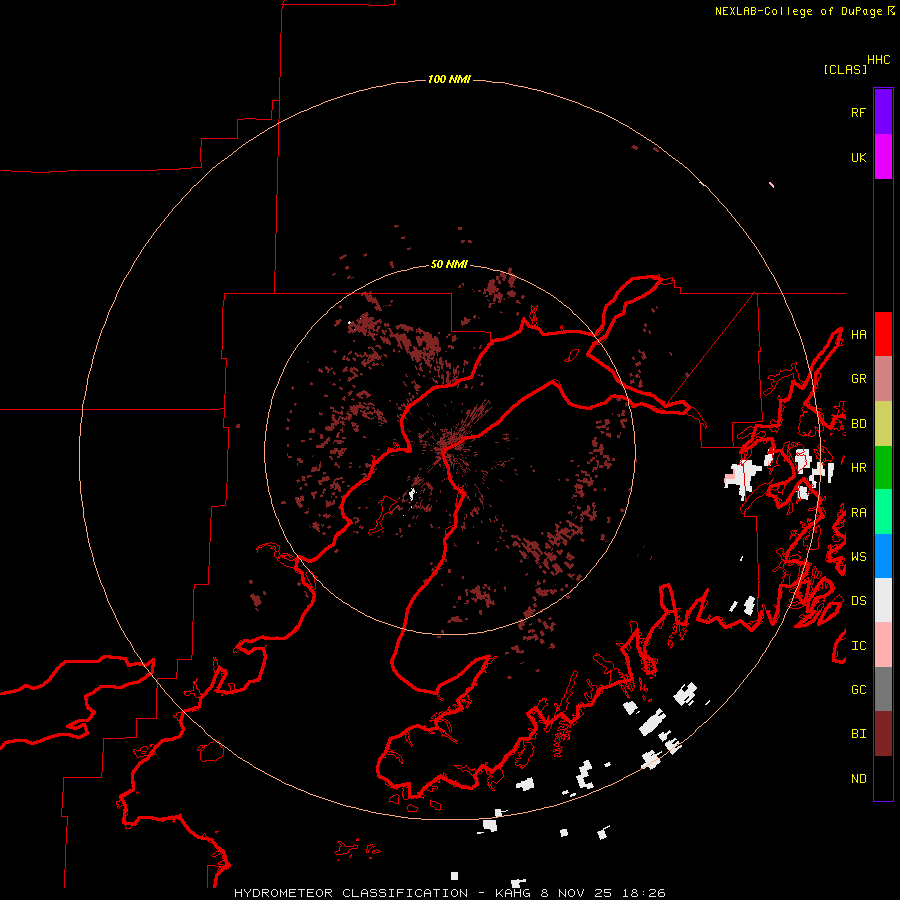Click the ND black legend color block
This screenshot has height=900, width=900.
(883, 778)
